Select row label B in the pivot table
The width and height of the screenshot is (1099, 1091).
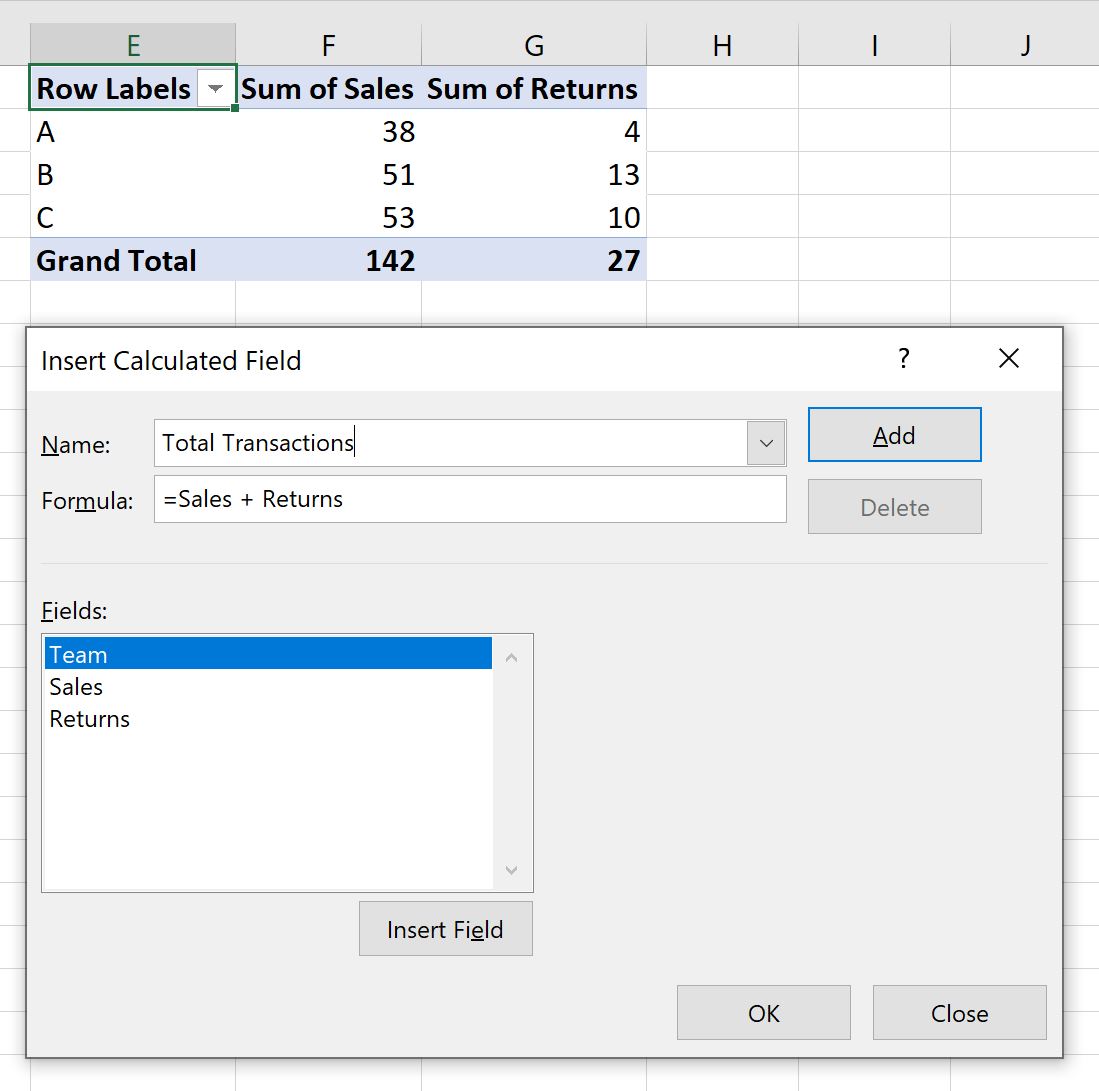click(x=45, y=174)
